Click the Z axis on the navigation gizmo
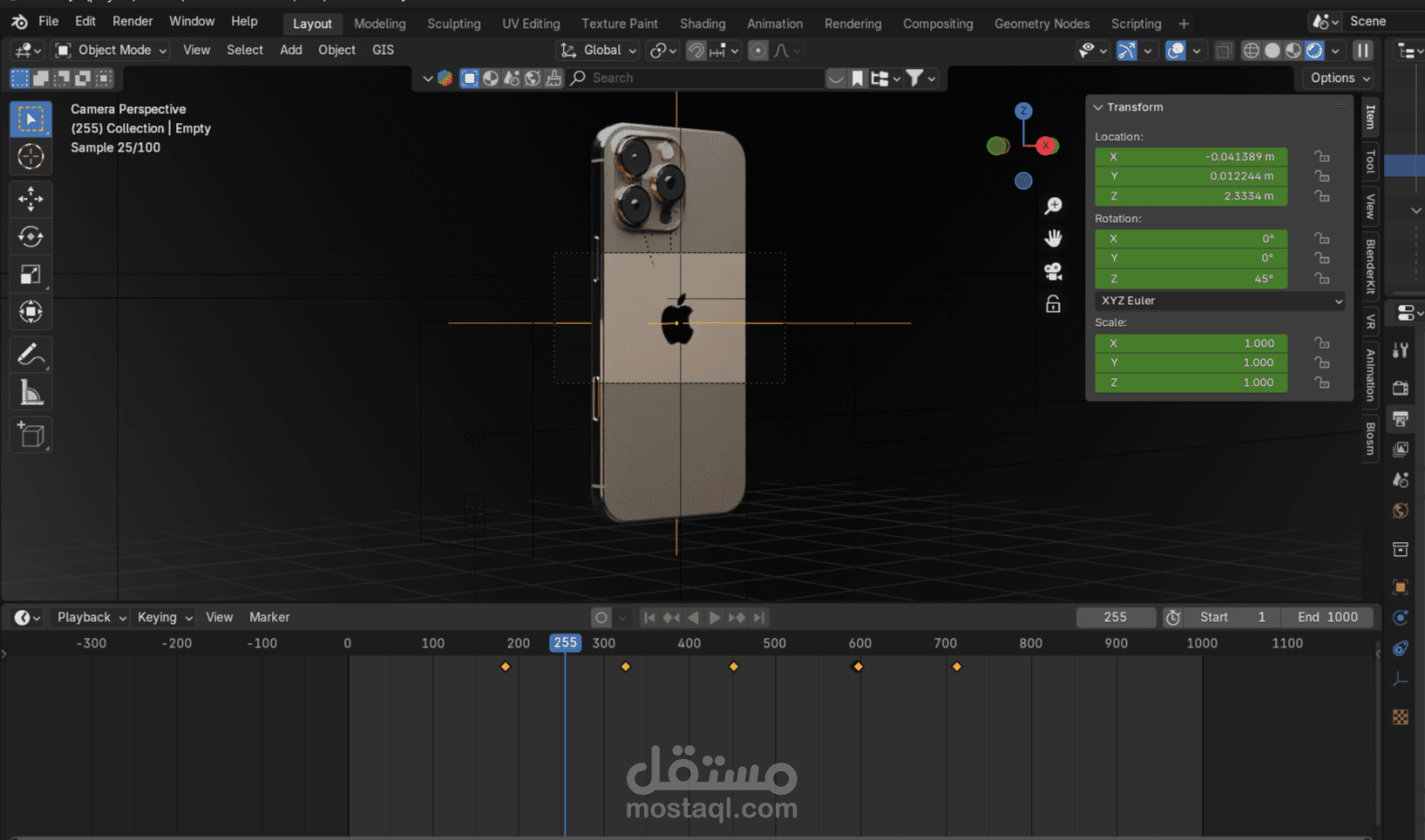The width and height of the screenshot is (1425, 840). (1023, 111)
